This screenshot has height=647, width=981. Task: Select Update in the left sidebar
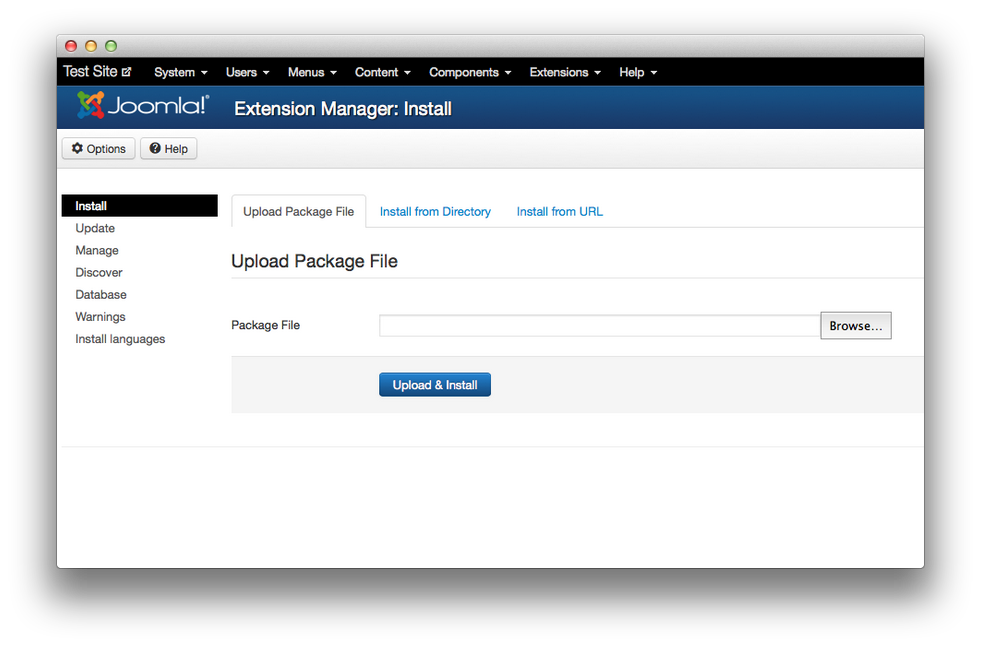pos(95,228)
